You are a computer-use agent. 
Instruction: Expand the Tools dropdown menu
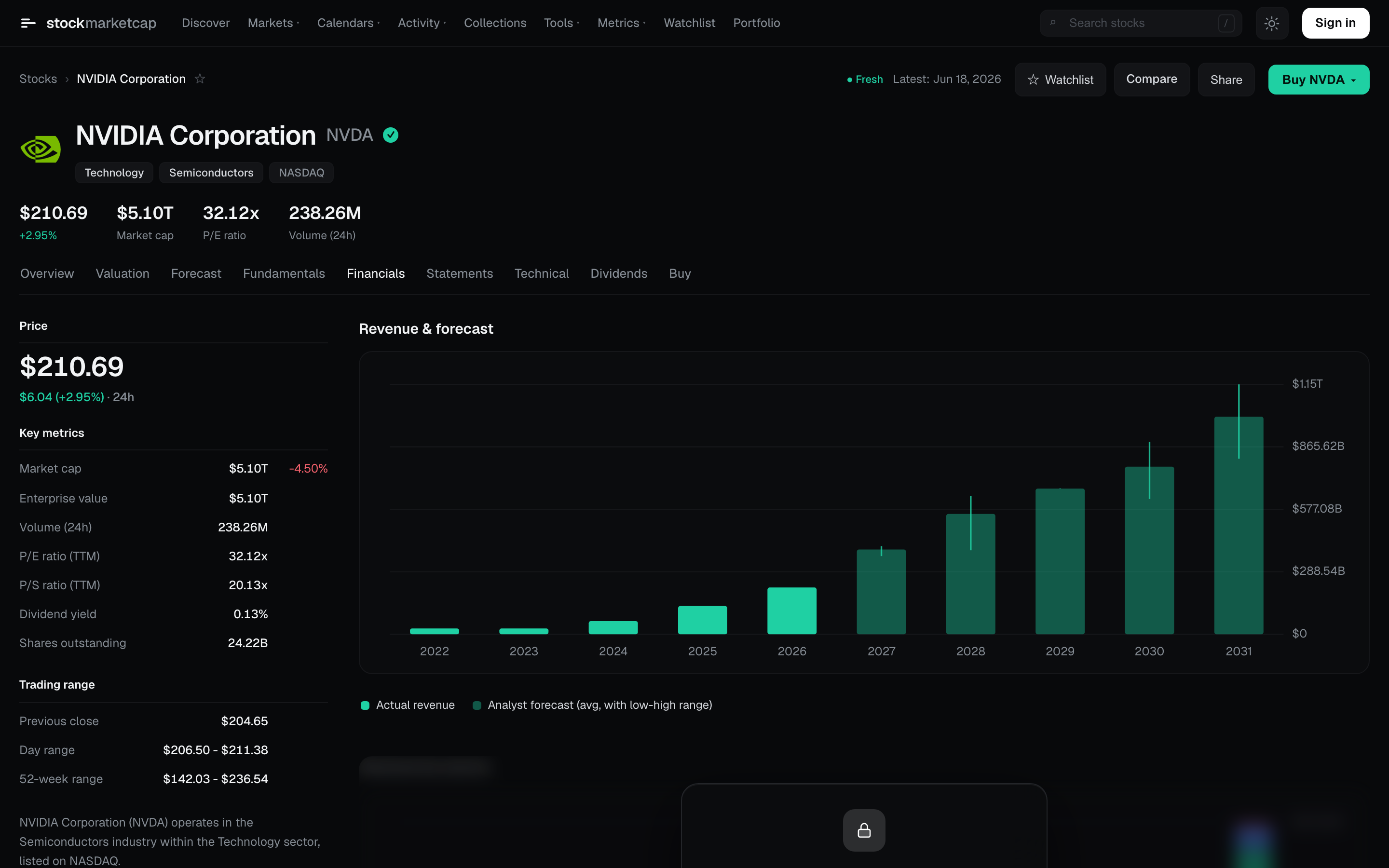click(x=561, y=23)
